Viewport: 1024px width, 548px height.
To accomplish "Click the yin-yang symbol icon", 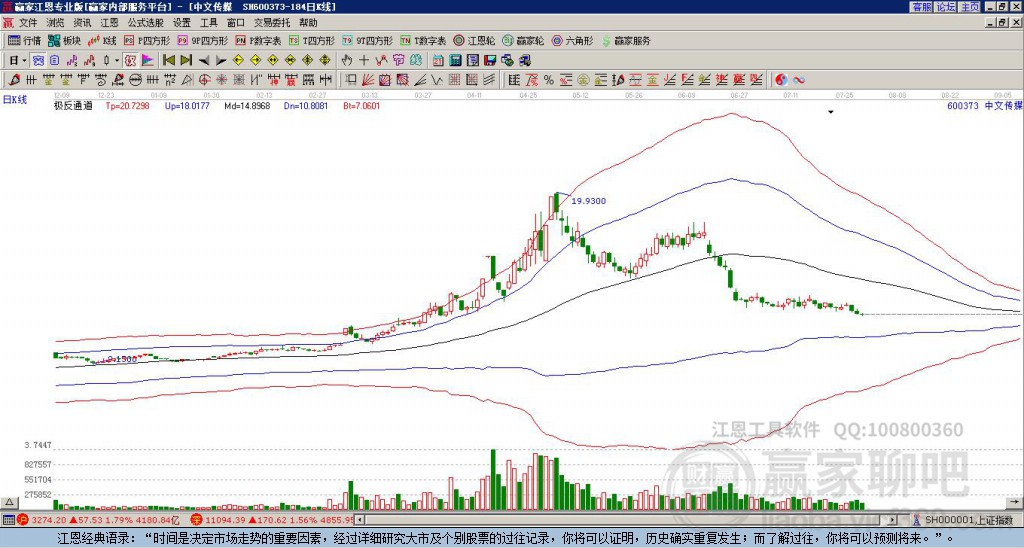I will pyautogui.click(x=781, y=80).
